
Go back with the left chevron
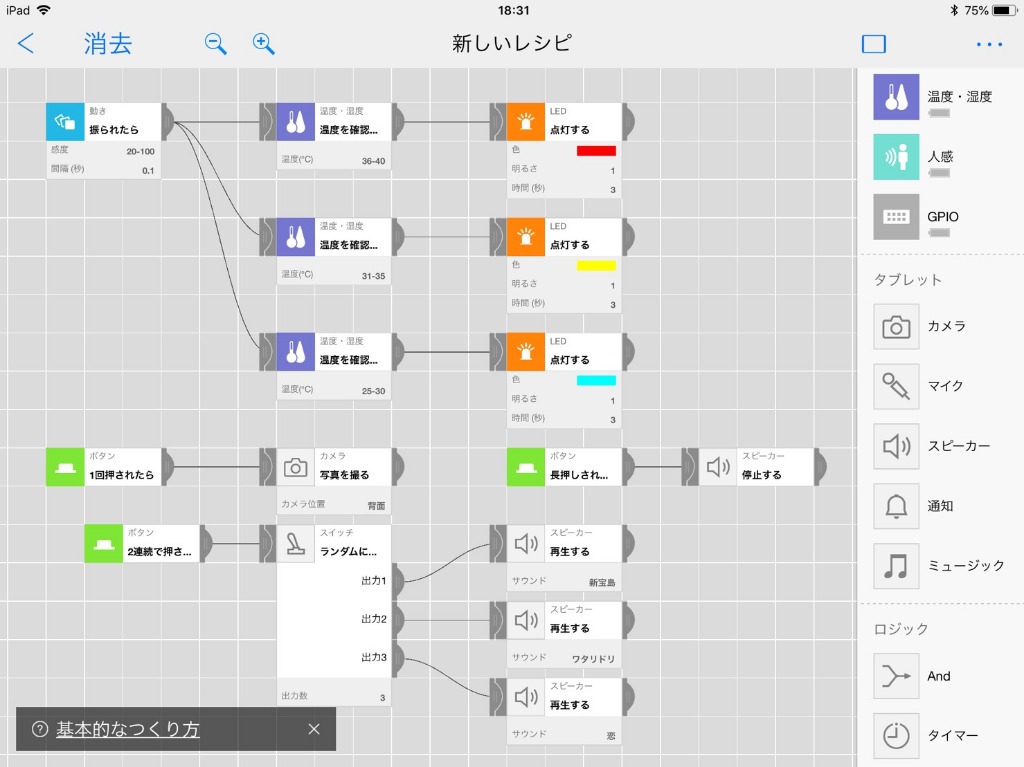point(26,44)
